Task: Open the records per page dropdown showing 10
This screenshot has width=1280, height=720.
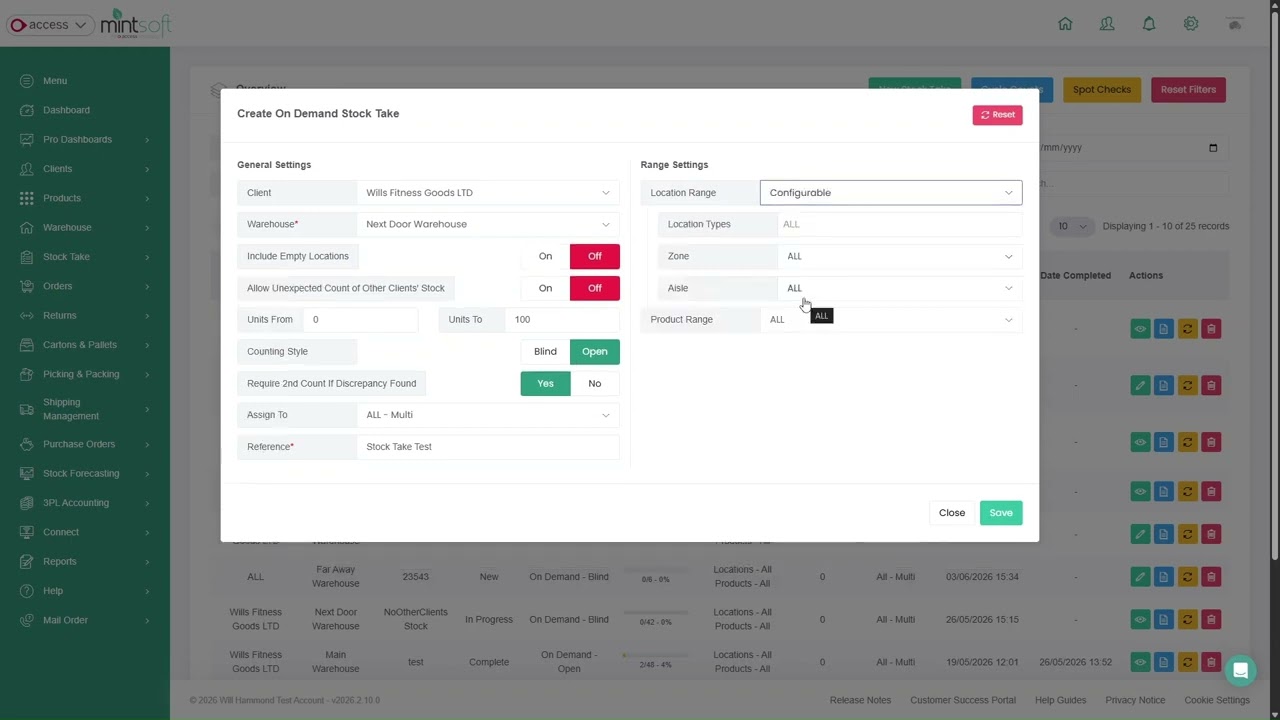Action: pyautogui.click(x=1071, y=226)
